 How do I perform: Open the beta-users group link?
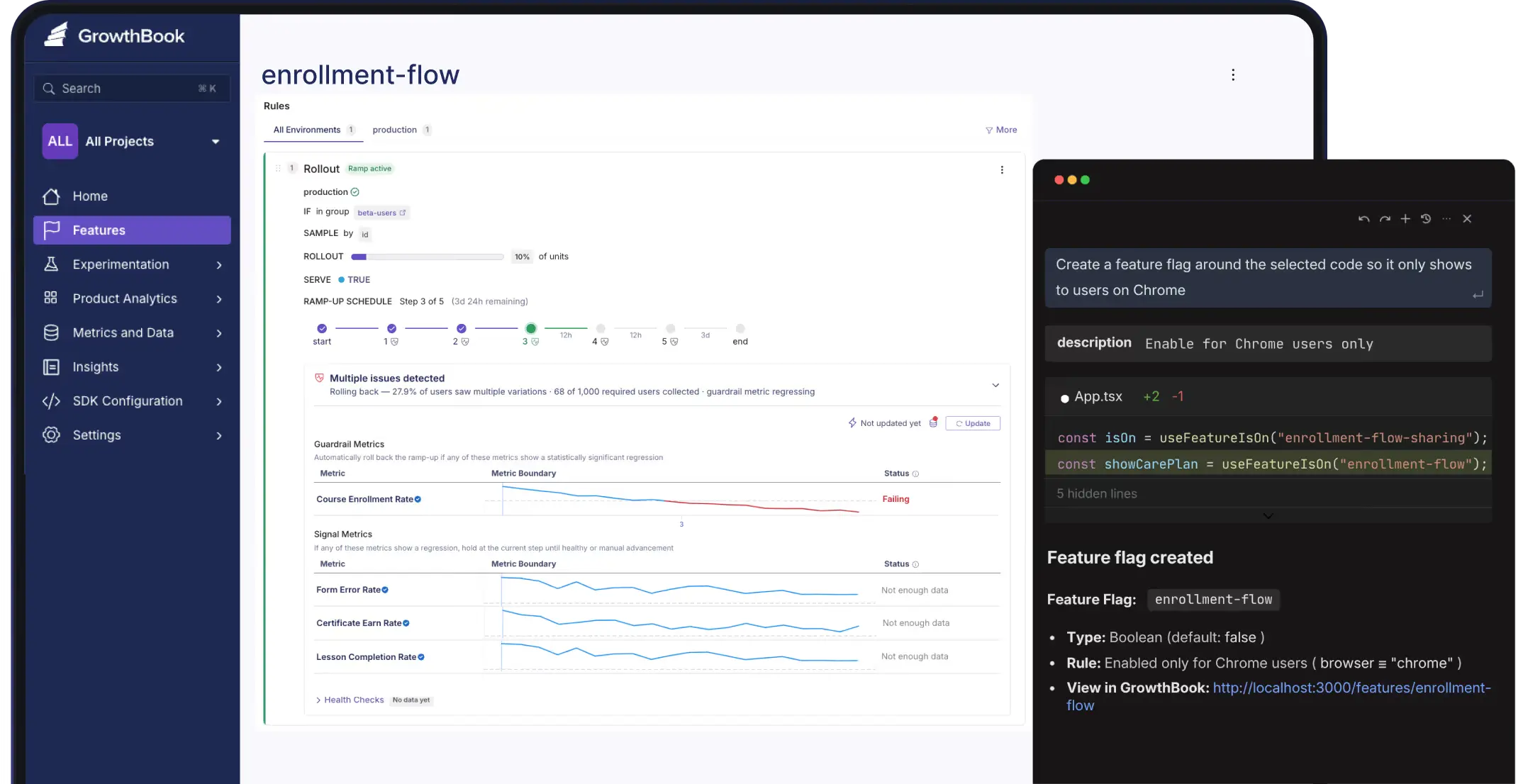[381, 213]
